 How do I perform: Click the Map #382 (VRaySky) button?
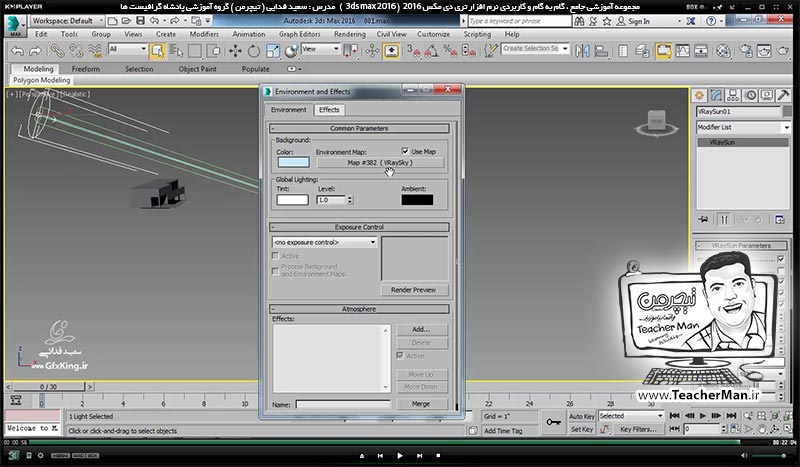point(380,163)
